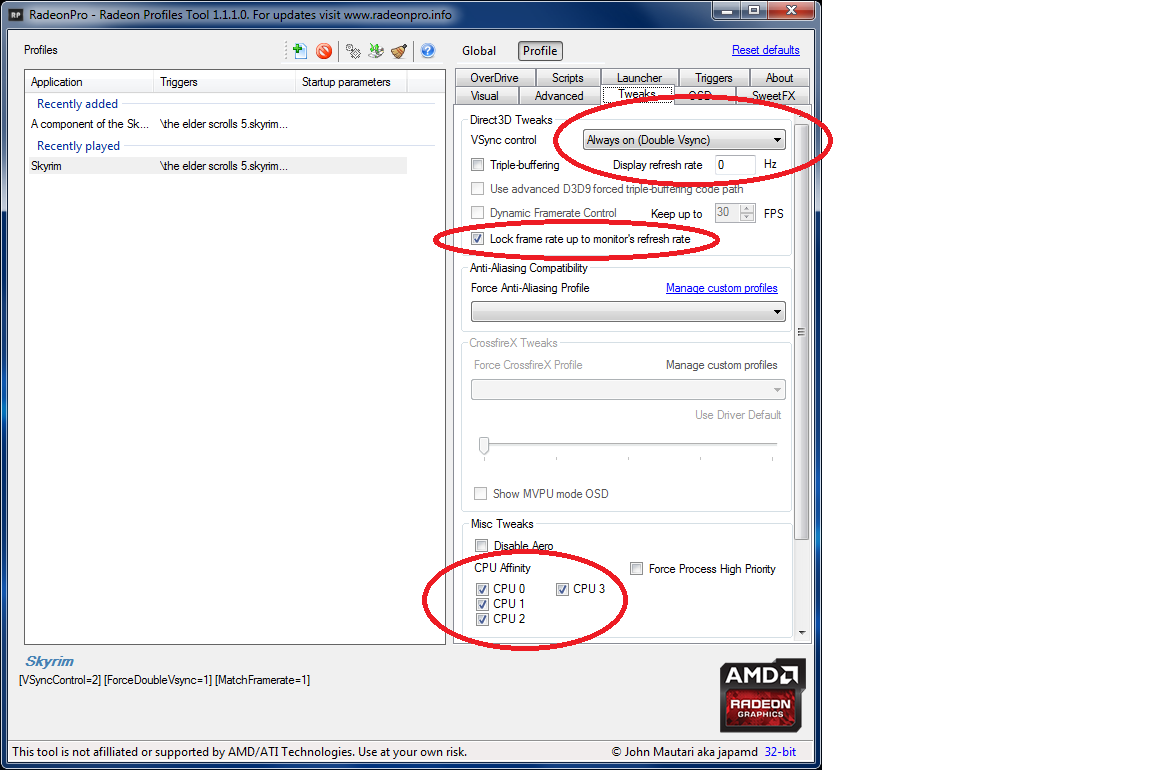The height and width of the screenshot is (770, 1152).
Task: Click the broom cleanup icon
Action: coord(399,51)
